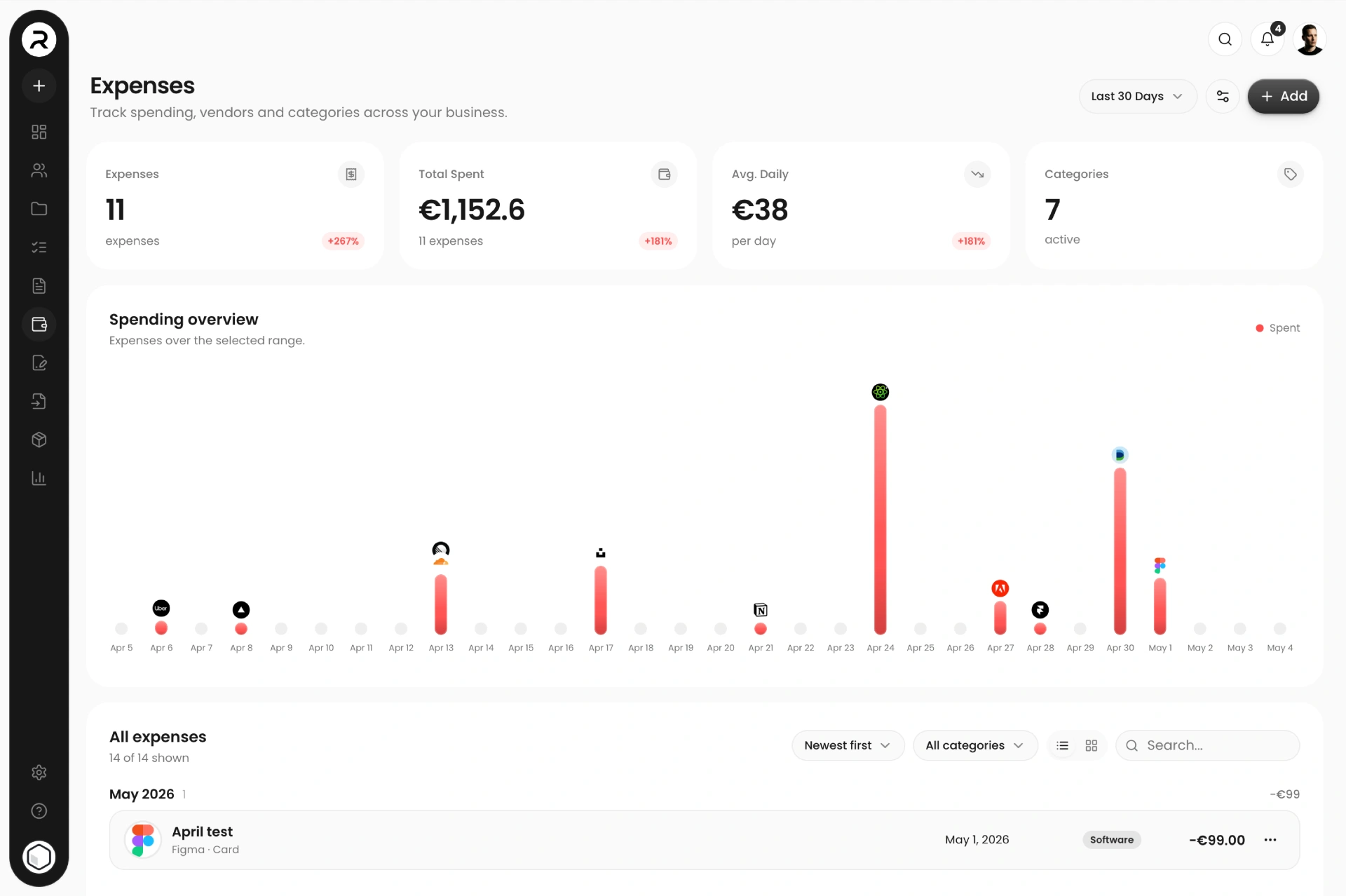Open the April test expense row
The image size is (1346, 896).
pos(704,840)
